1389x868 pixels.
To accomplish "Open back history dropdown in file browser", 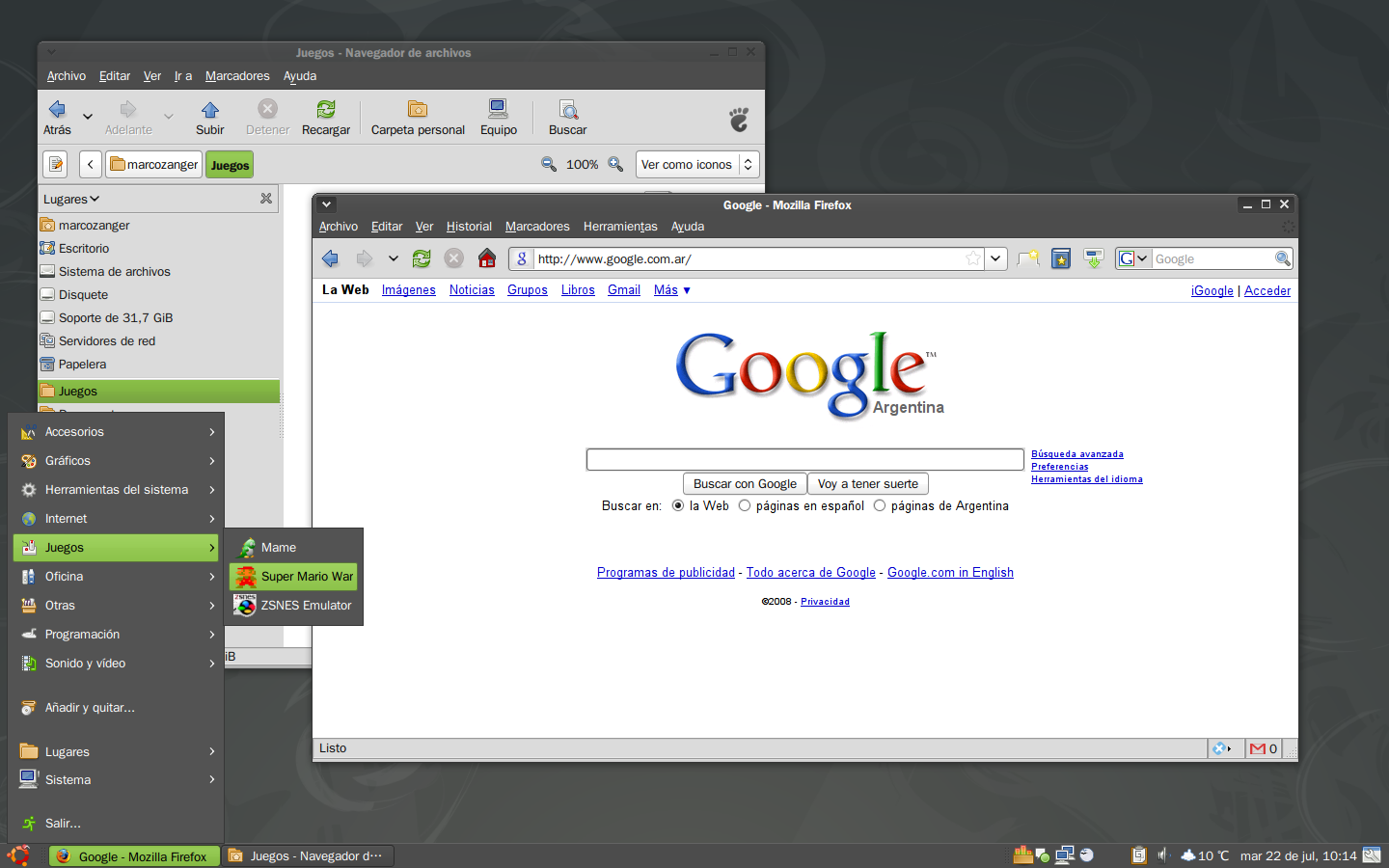I will click(x=88, y=117).
